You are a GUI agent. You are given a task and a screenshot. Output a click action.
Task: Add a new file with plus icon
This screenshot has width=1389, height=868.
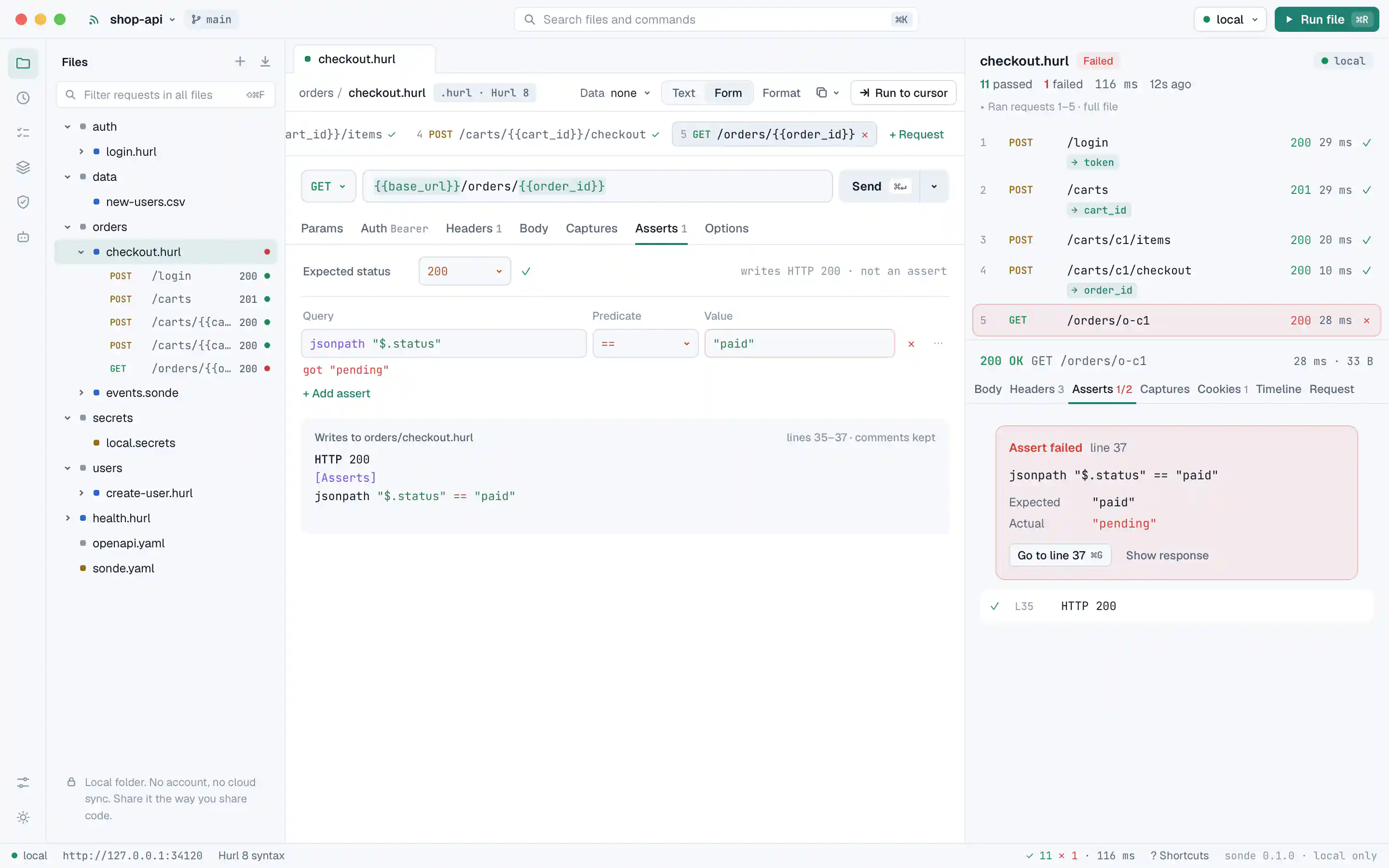[240, 61]
